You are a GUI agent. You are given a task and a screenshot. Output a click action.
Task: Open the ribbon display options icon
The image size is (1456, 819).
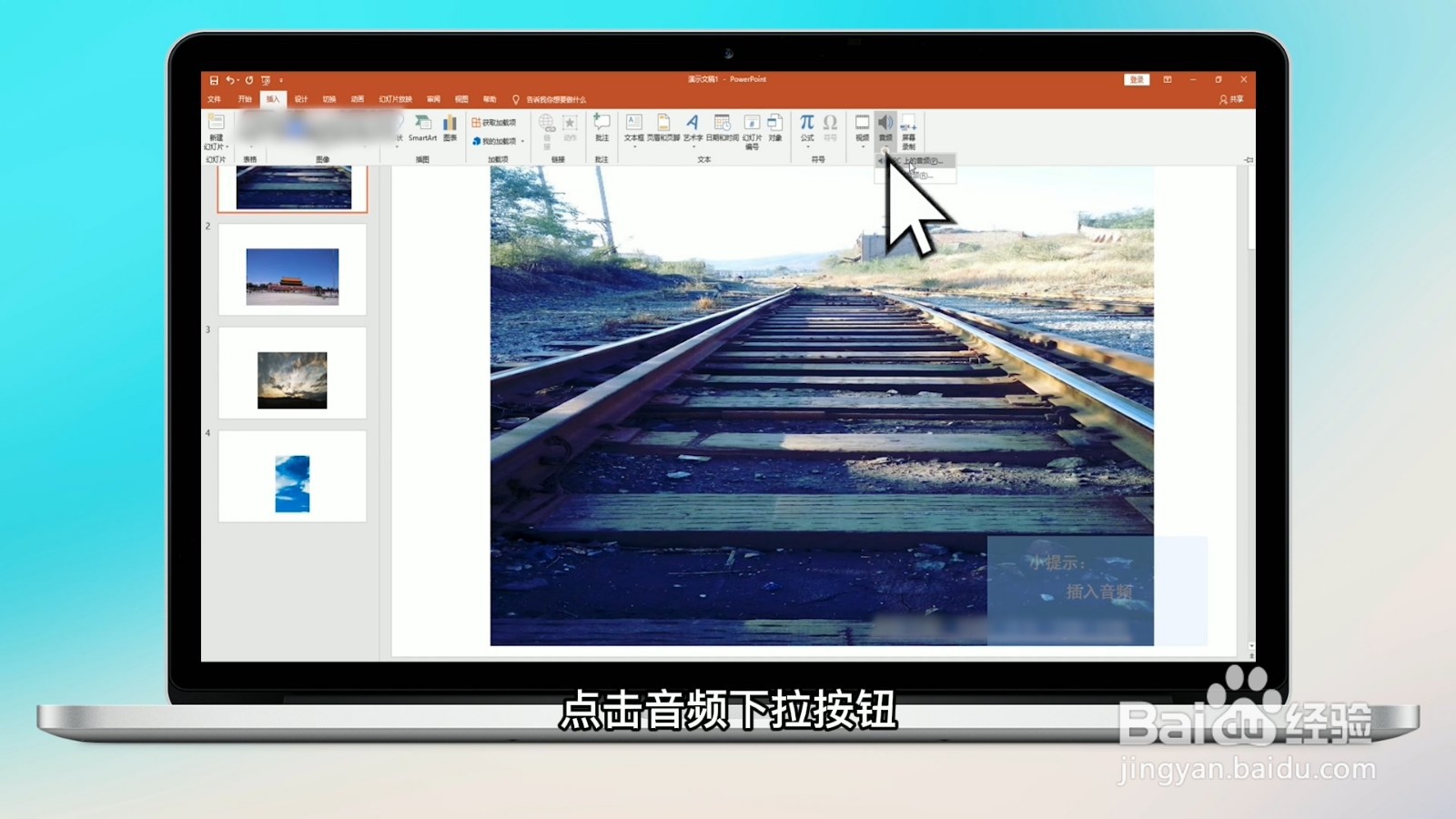[x=1168, y=80]
